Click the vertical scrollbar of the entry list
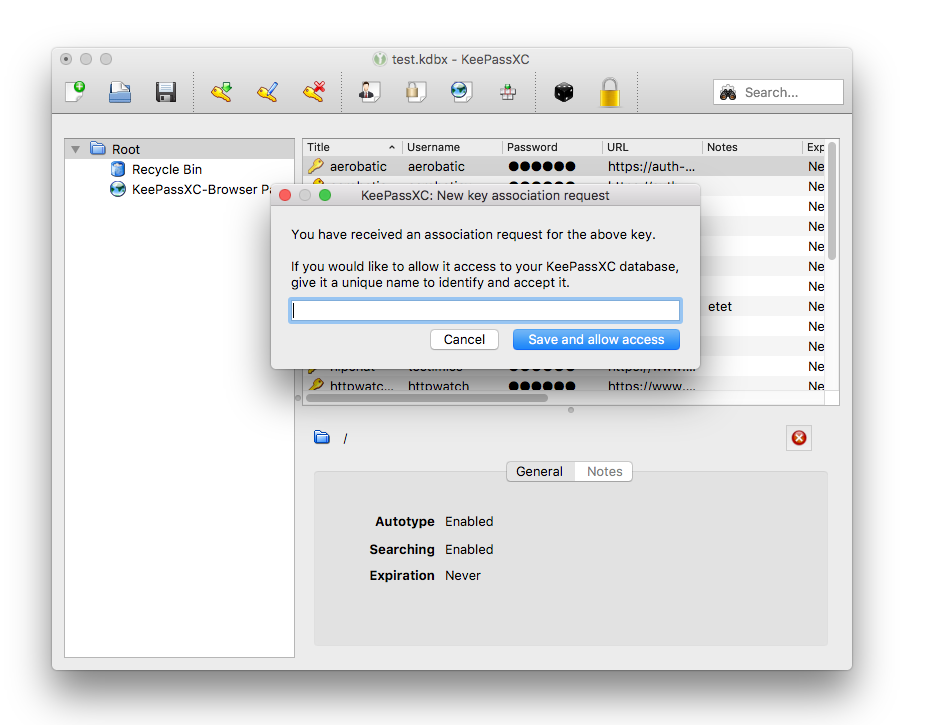Screen dimensions: 927x725 [x=832, y=201]
